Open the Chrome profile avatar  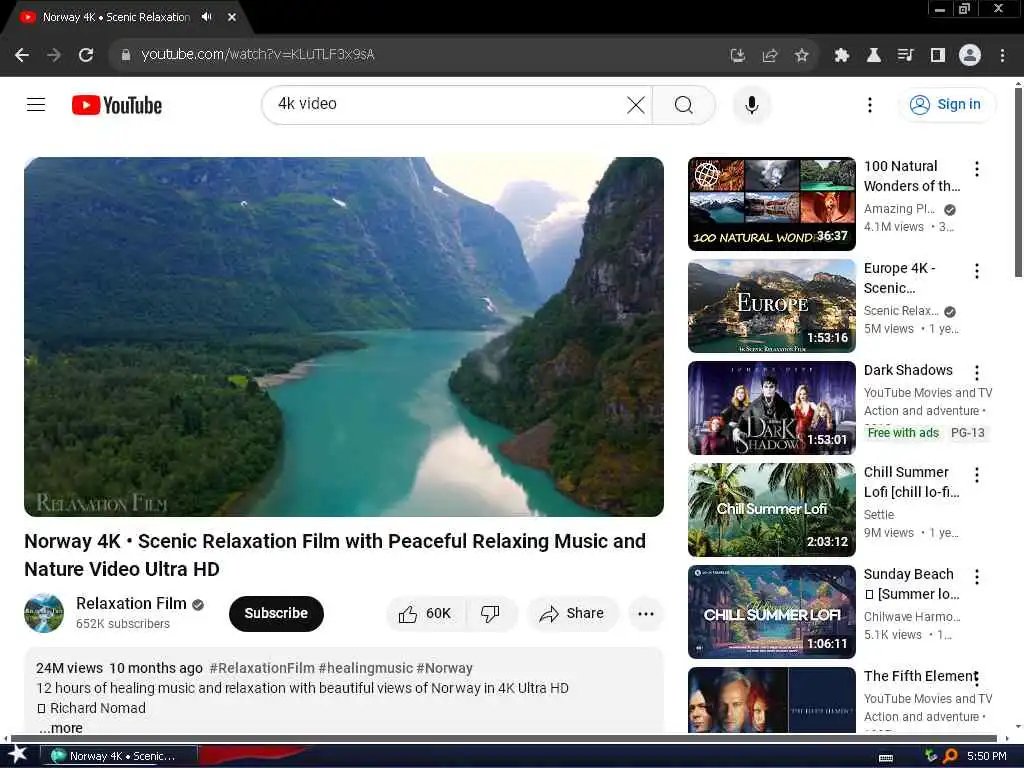click(970, 55)
